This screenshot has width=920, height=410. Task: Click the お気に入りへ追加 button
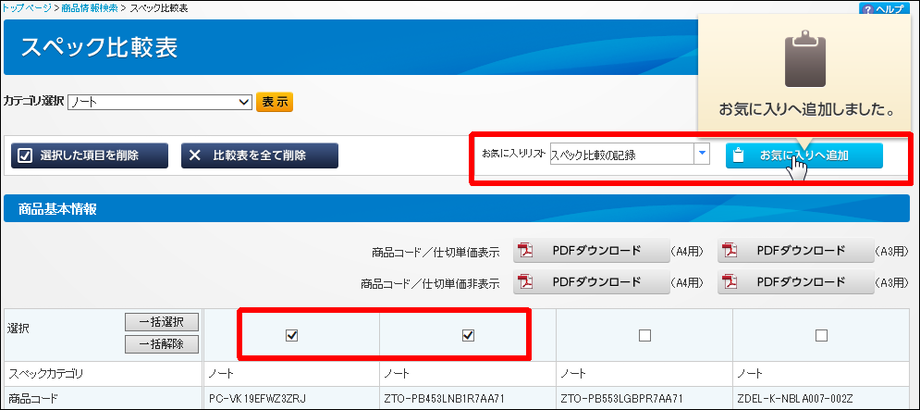point(804,155)
